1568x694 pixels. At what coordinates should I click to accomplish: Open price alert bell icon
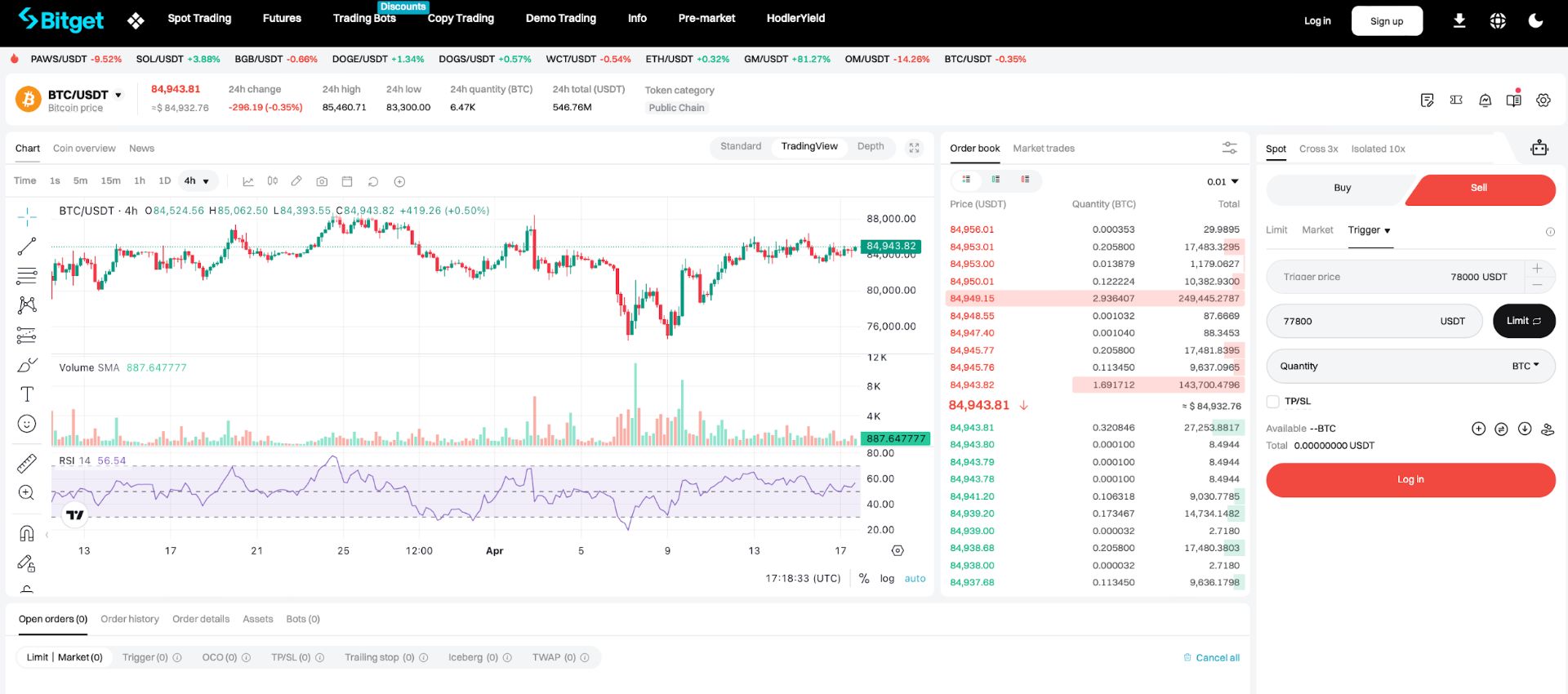pyautogui.click(x=1486, y=100)
